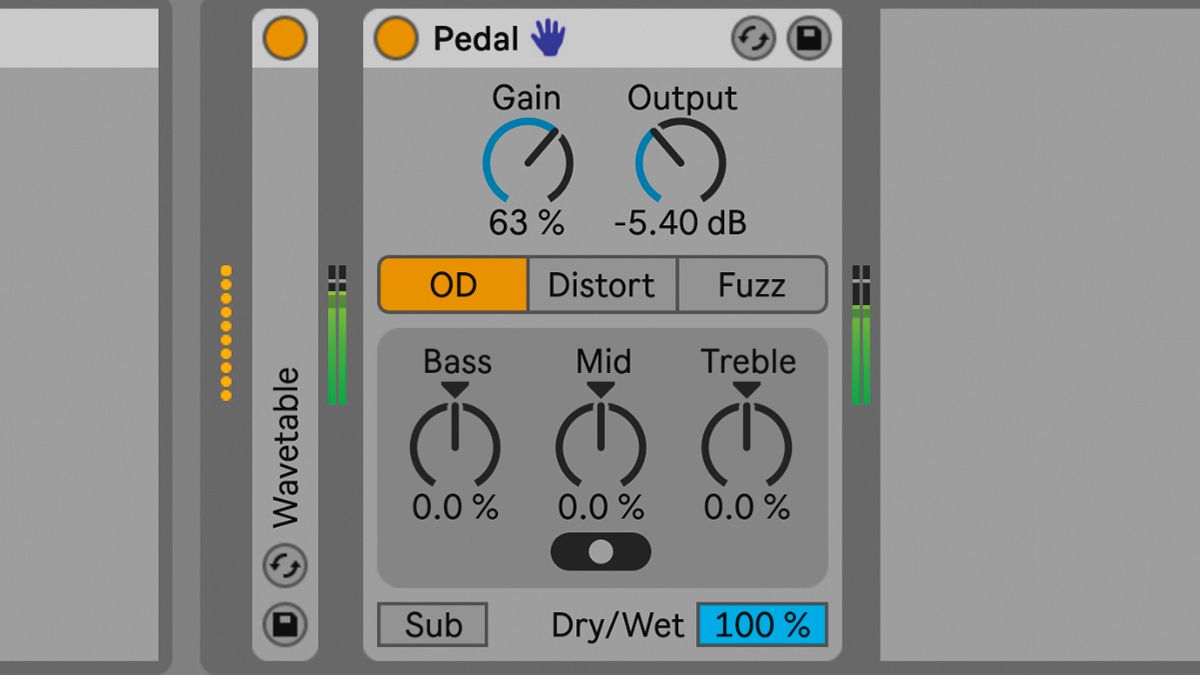Click the Pedal title label
Image resolution: width=1200 pixels, height=675 pixels.
479,38
